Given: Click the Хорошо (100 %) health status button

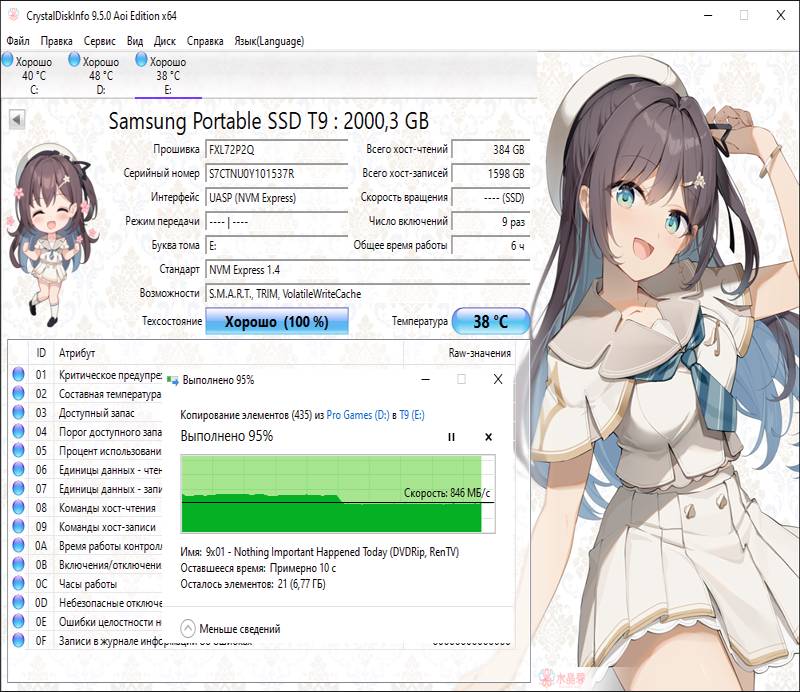Looking at the screenshot, I should pyautogui.click(x=276, y=322).
